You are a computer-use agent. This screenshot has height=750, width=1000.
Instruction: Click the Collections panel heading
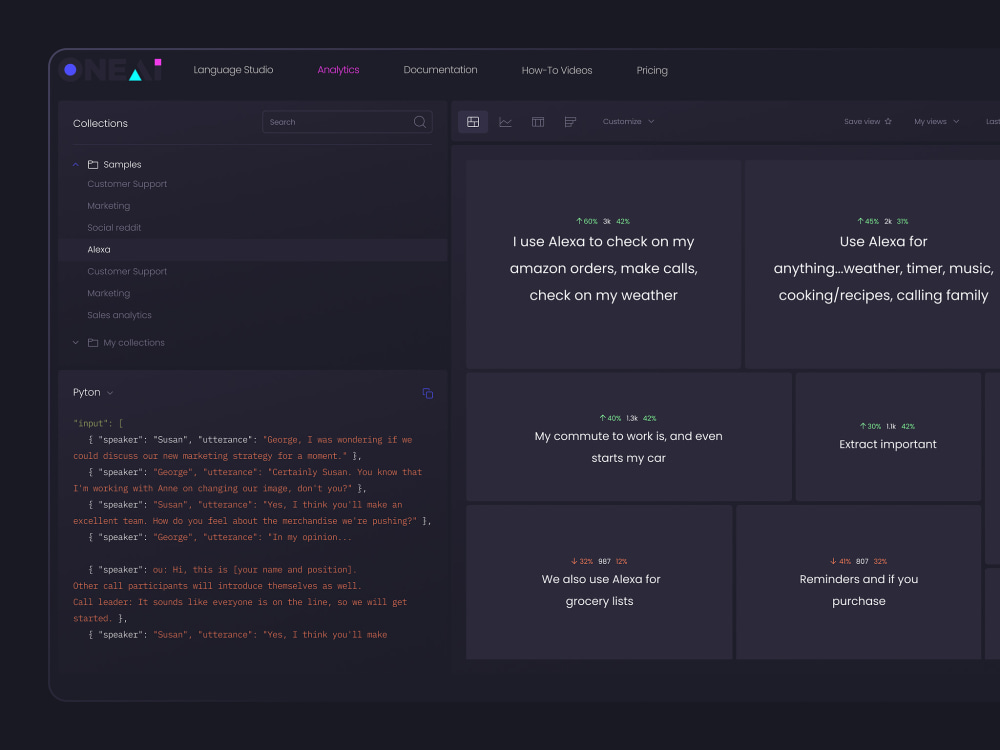point(100,123)
